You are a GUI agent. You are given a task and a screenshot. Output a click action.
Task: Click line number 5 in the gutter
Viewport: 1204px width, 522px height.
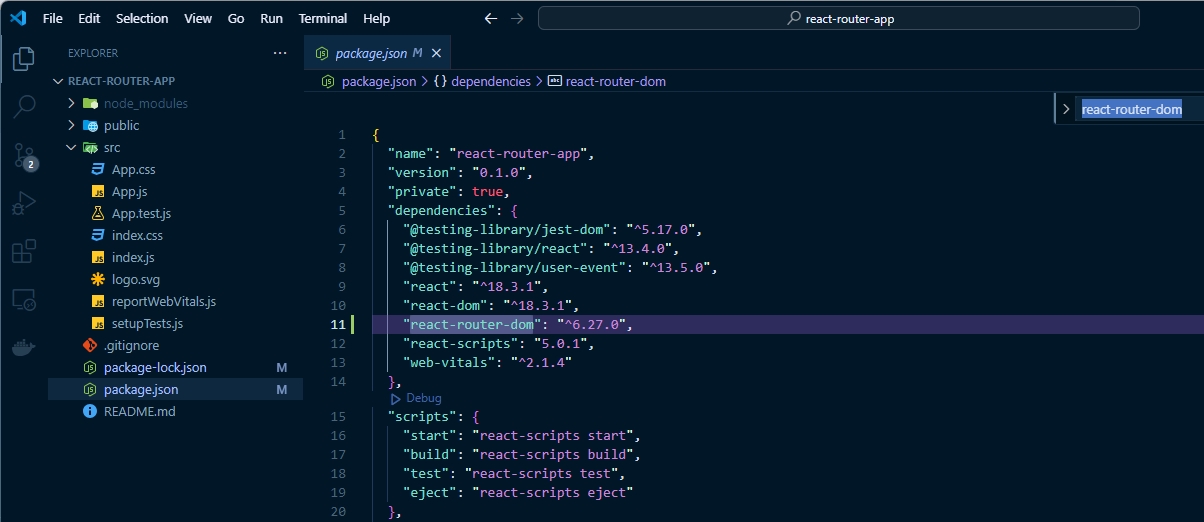(x=342, y=210)
